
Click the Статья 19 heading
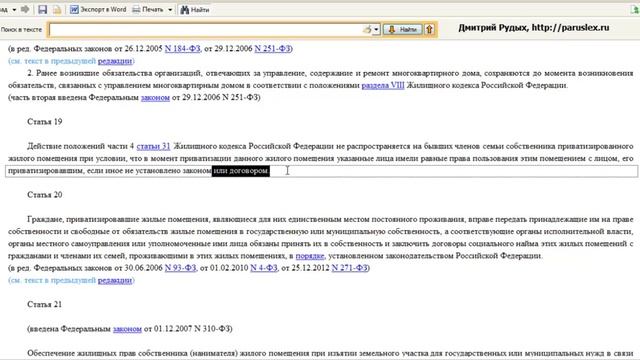[x=44, y=122]
